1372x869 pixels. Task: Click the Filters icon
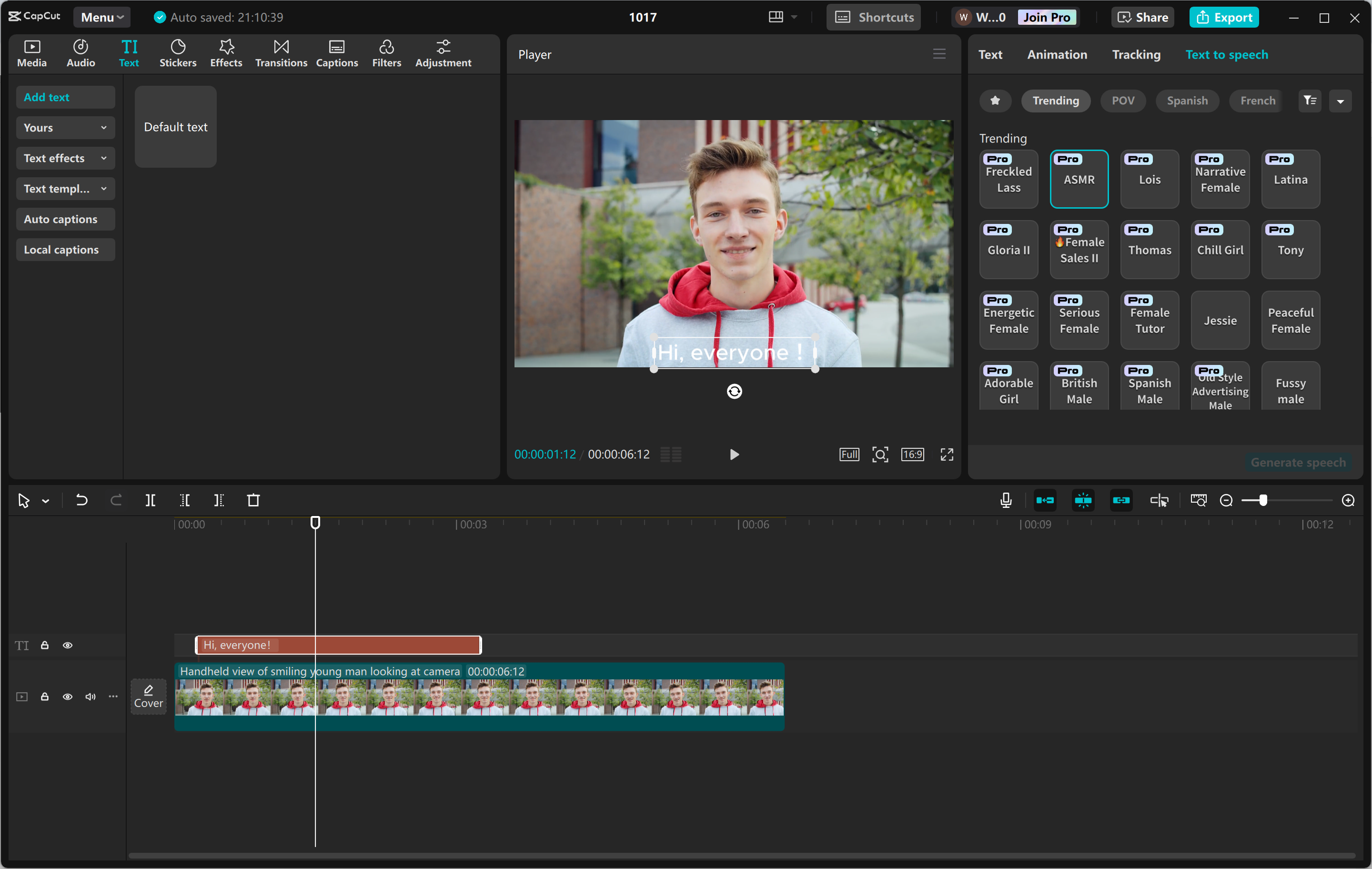(x=386, y=53)
